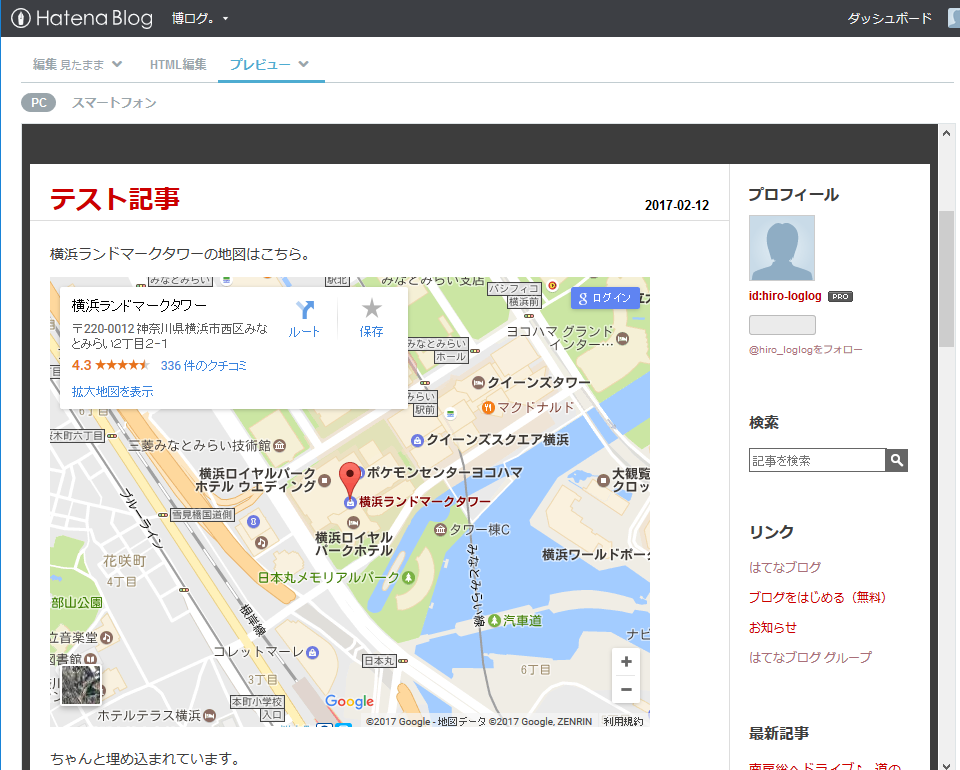Image resolution: width=960 pixels, height=770 pixels.
Task: Click the タワー棟C marker icon
Action: click(x=440, y=529)
